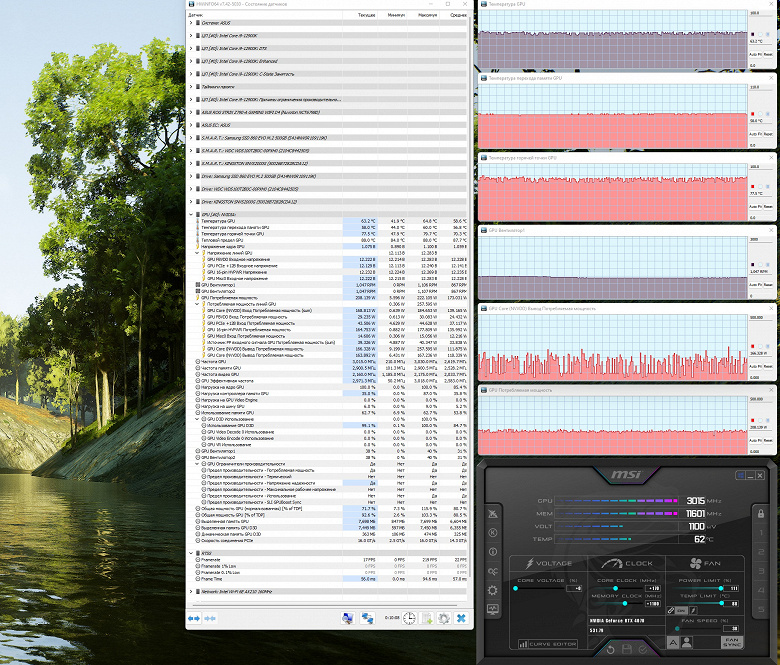Reset HWiNFO min/max with the clock icon

point(409,618)
